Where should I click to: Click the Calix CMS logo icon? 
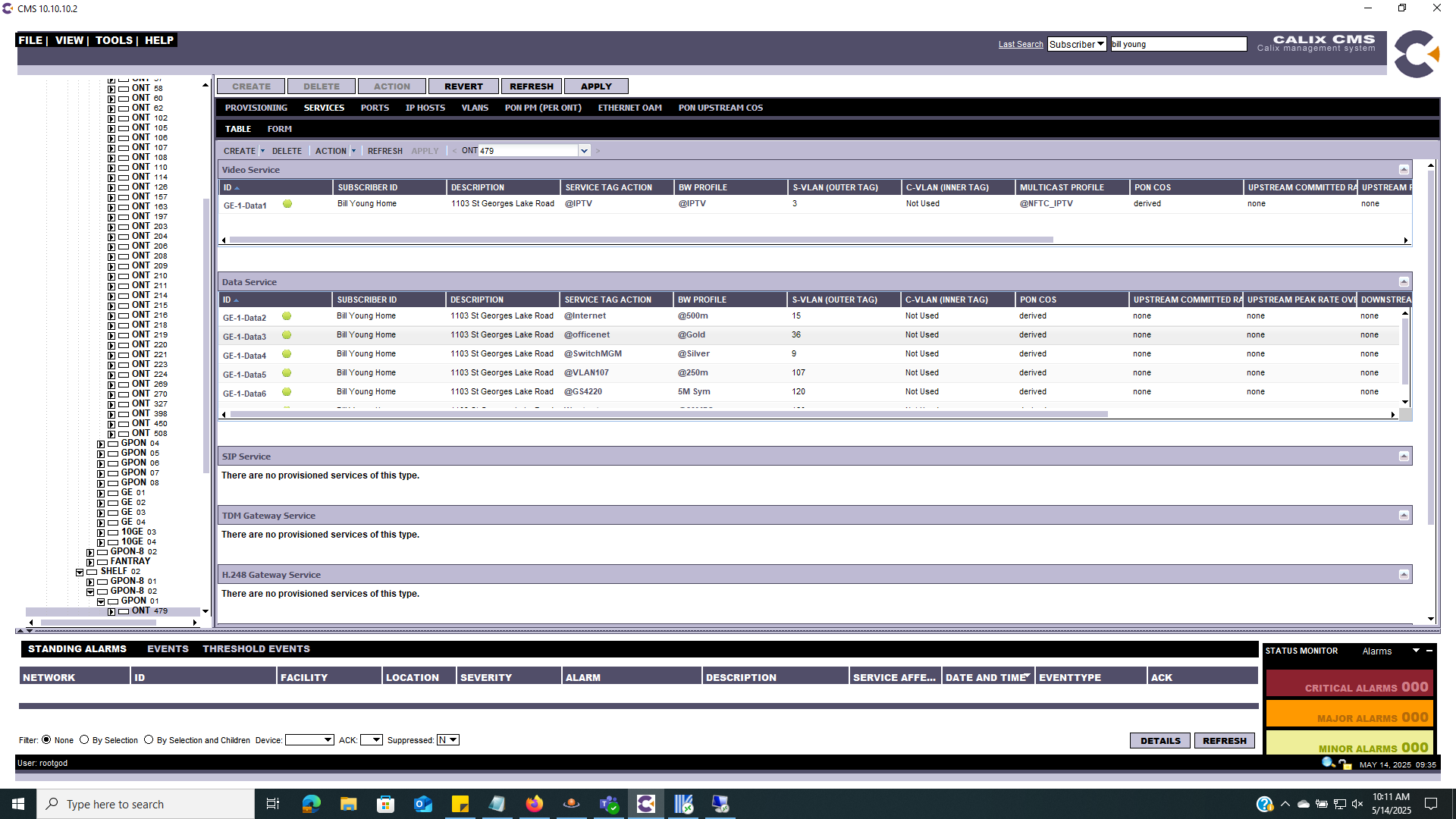coord(1417,54)
